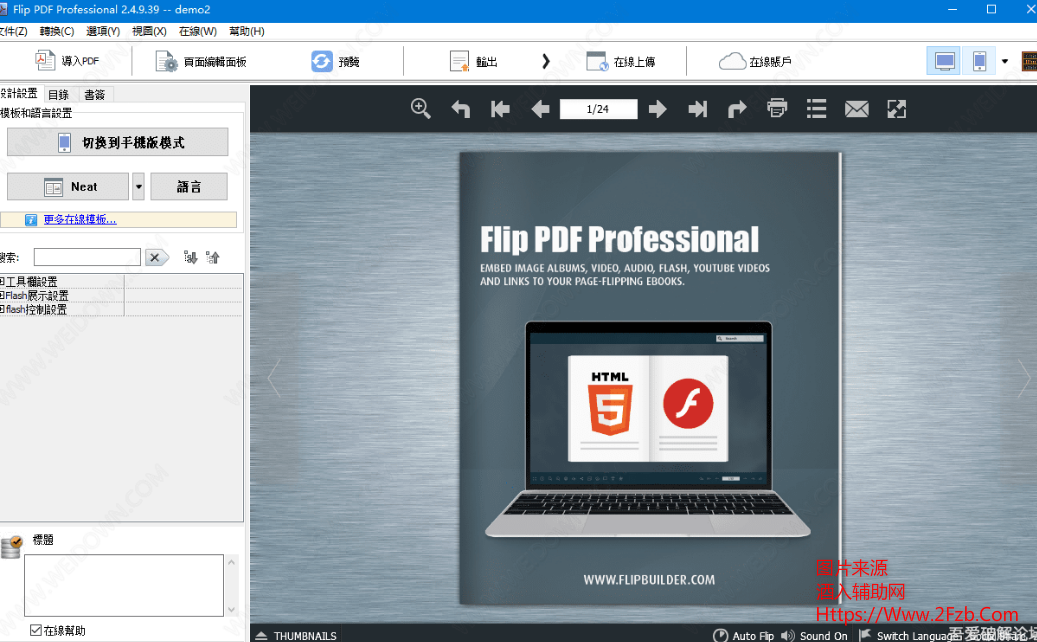The width and height of the screenshot is (1037, 642).
Task: Toggle the 在線幫助 checkbox
Action: point(36,631)
